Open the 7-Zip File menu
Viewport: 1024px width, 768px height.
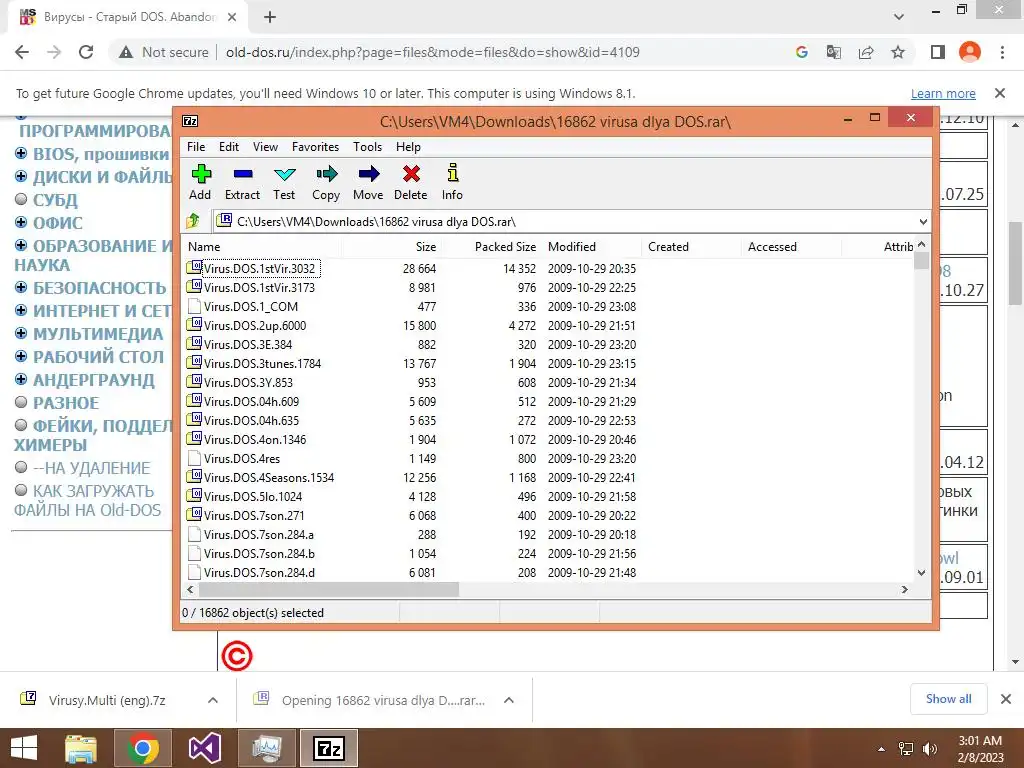(196, 147)
